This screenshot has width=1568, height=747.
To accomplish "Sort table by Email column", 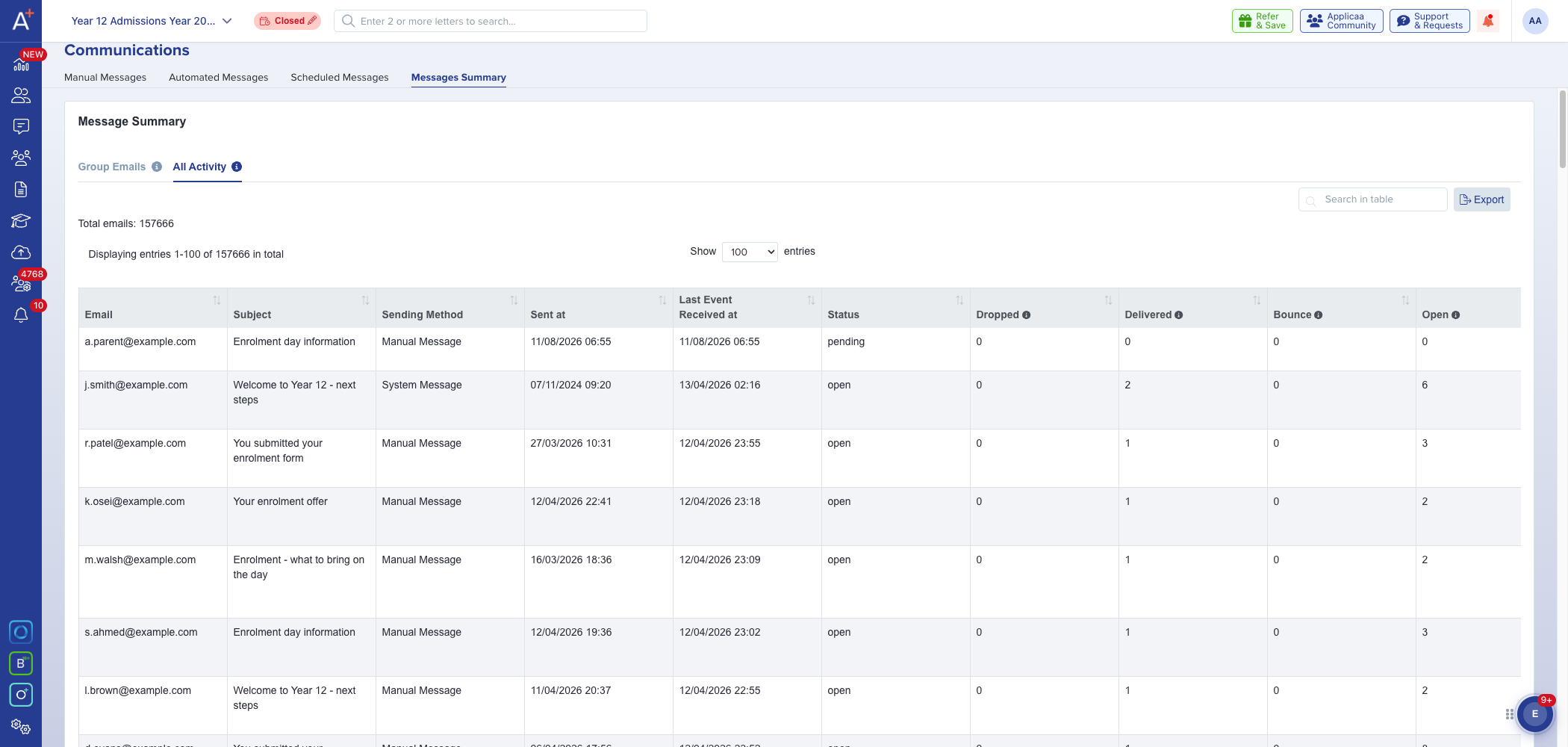I will [217, 300].
